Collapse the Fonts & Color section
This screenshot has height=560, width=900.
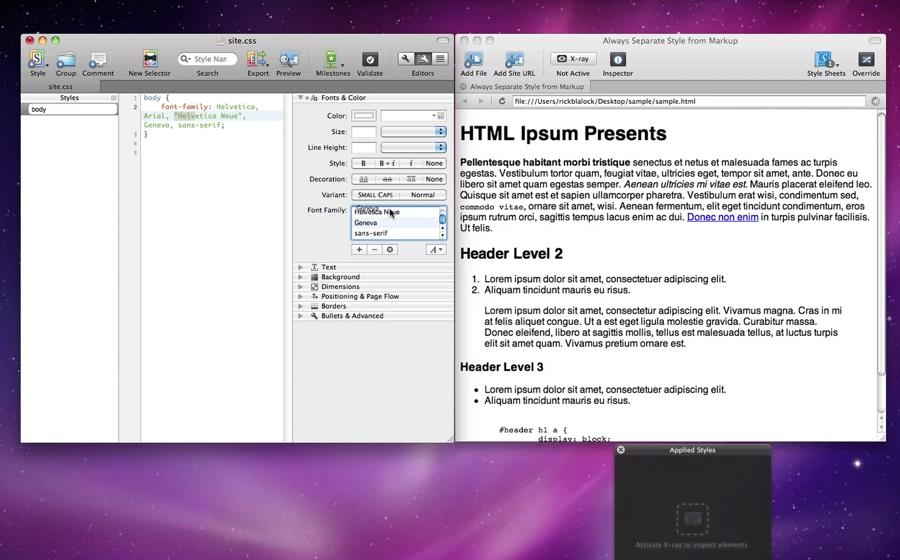pyautogui.click(x=300, y=98)
